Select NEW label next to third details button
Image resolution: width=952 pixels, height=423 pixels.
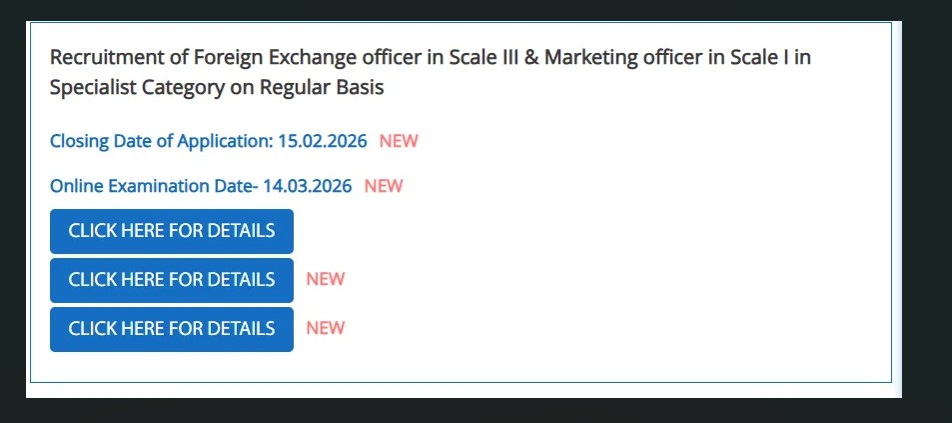(325, 329)
